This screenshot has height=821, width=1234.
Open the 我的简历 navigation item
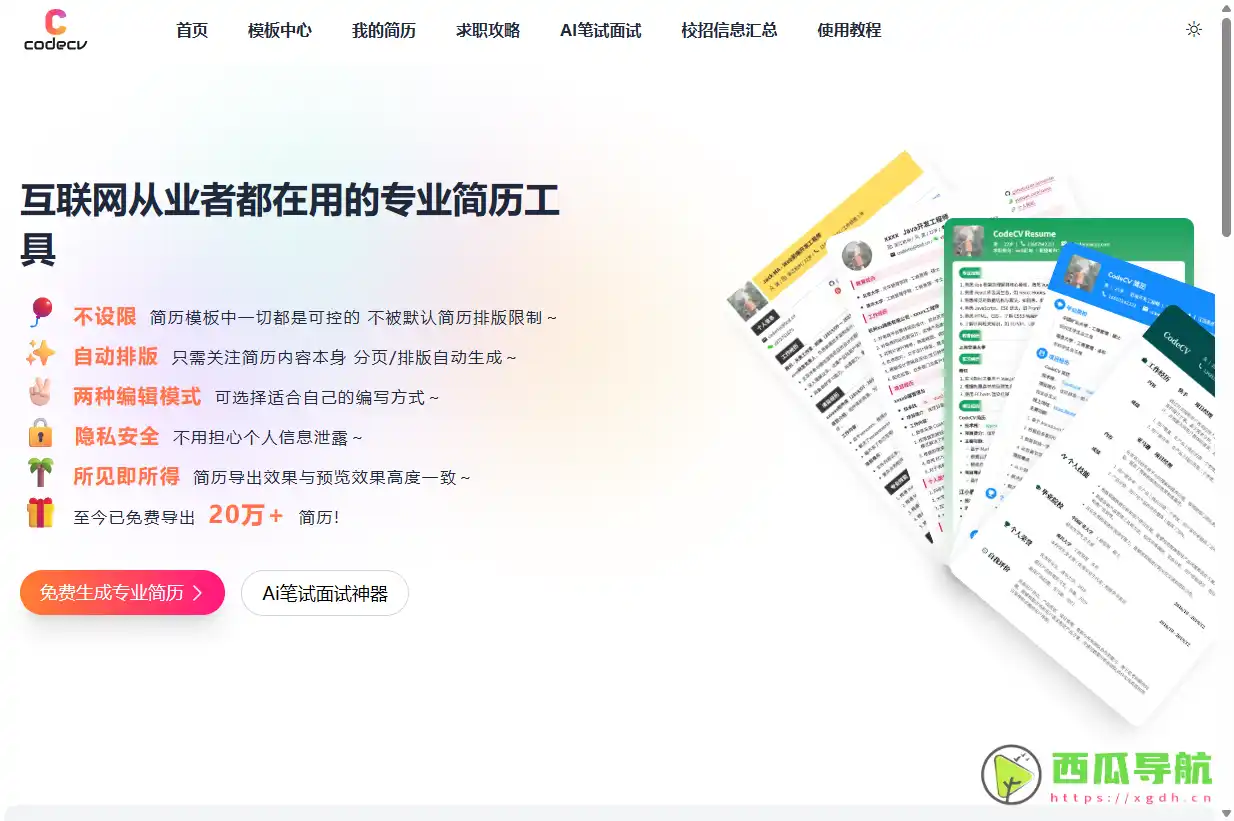click(x=383, y=30)
